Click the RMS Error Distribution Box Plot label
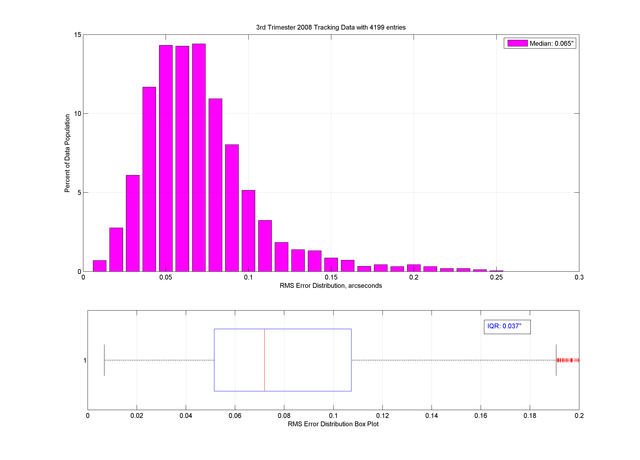 coord(332,424)
